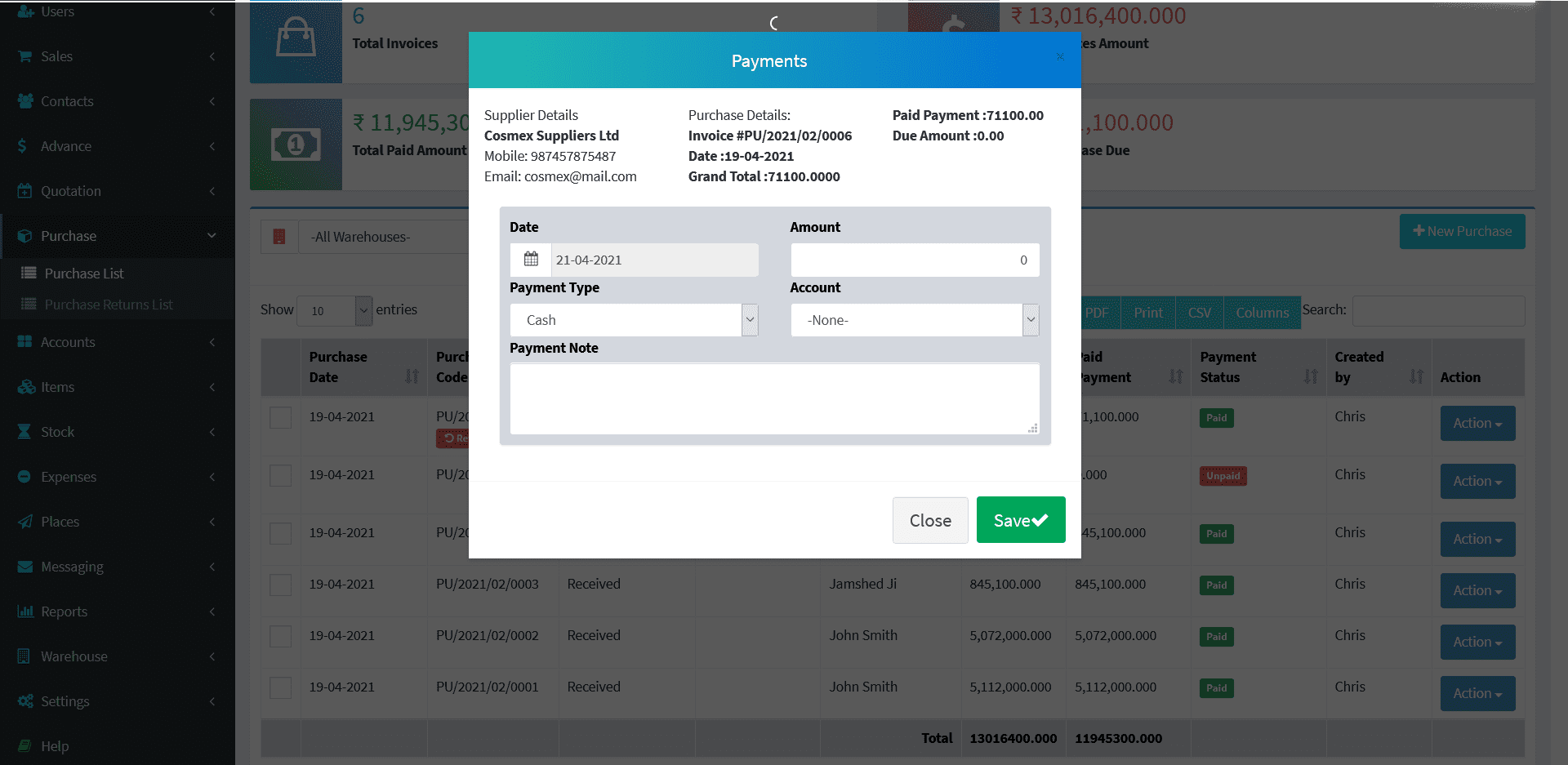
Task: Close the Payments dialog with the X icon
Action: coord(1060,56)
